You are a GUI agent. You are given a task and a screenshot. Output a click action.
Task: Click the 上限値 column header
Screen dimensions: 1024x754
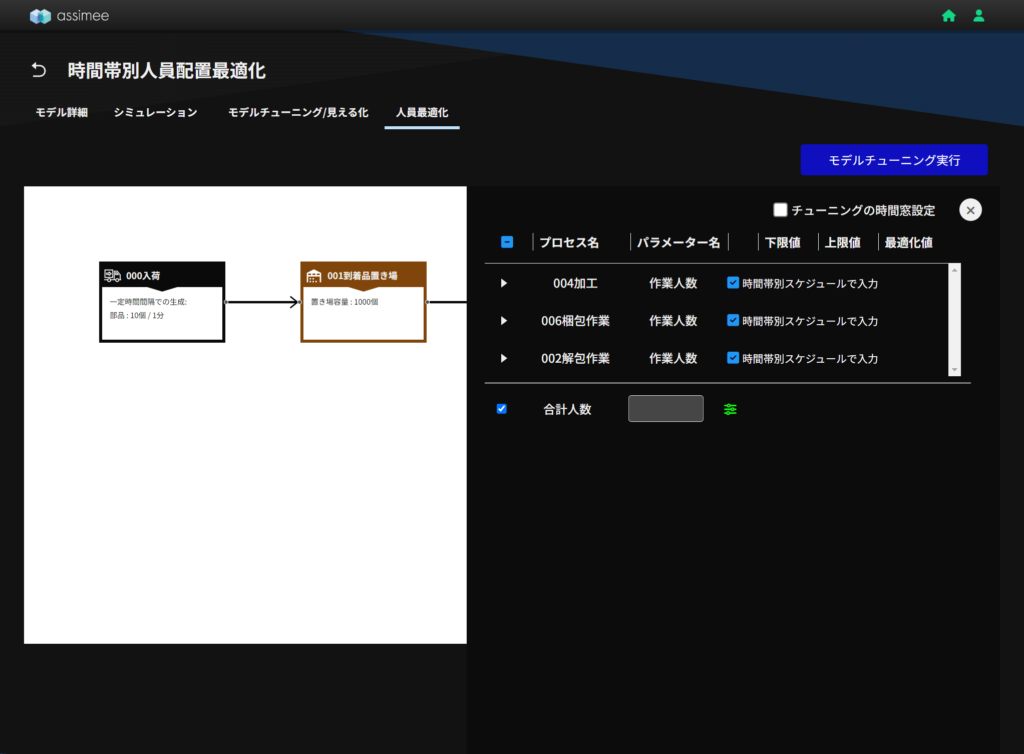[842, 242]
